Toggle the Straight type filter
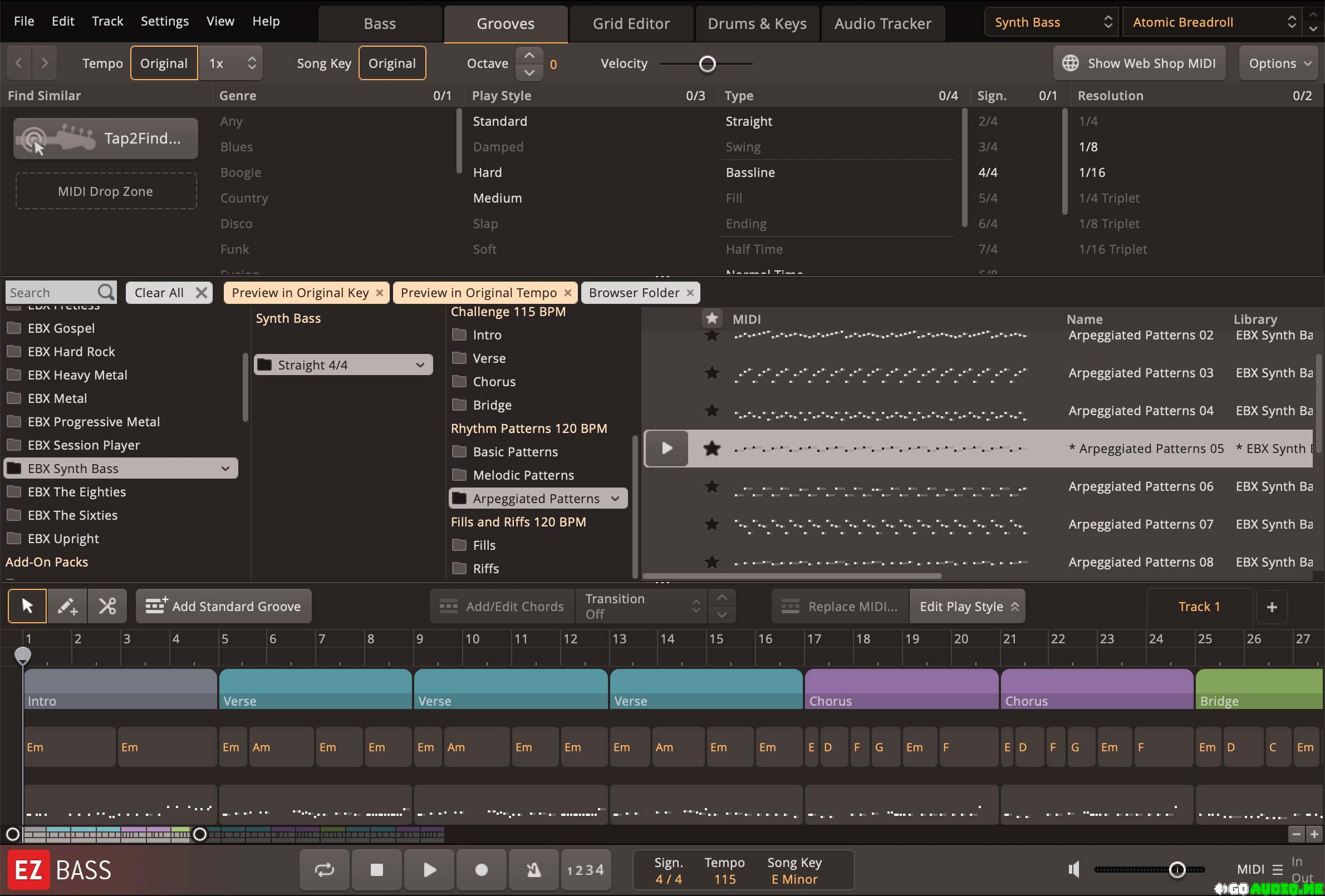 [749, 121]
